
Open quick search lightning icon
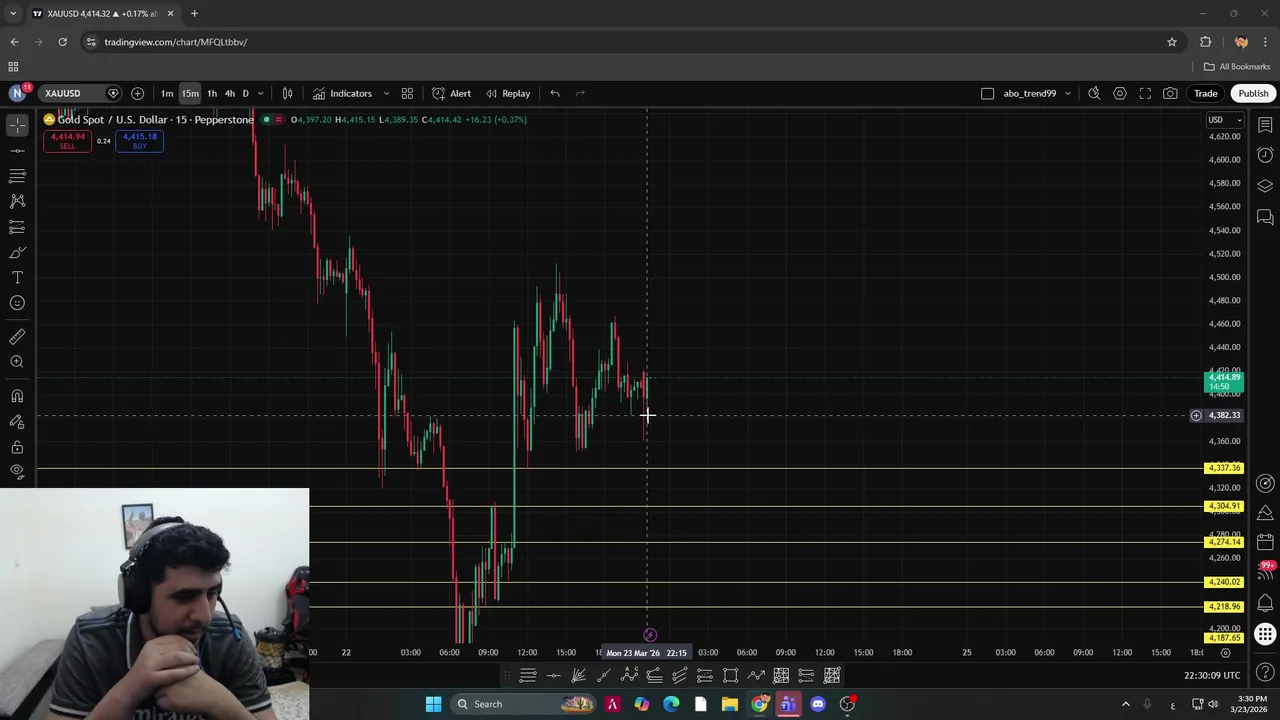click(x=1094, y=93)
